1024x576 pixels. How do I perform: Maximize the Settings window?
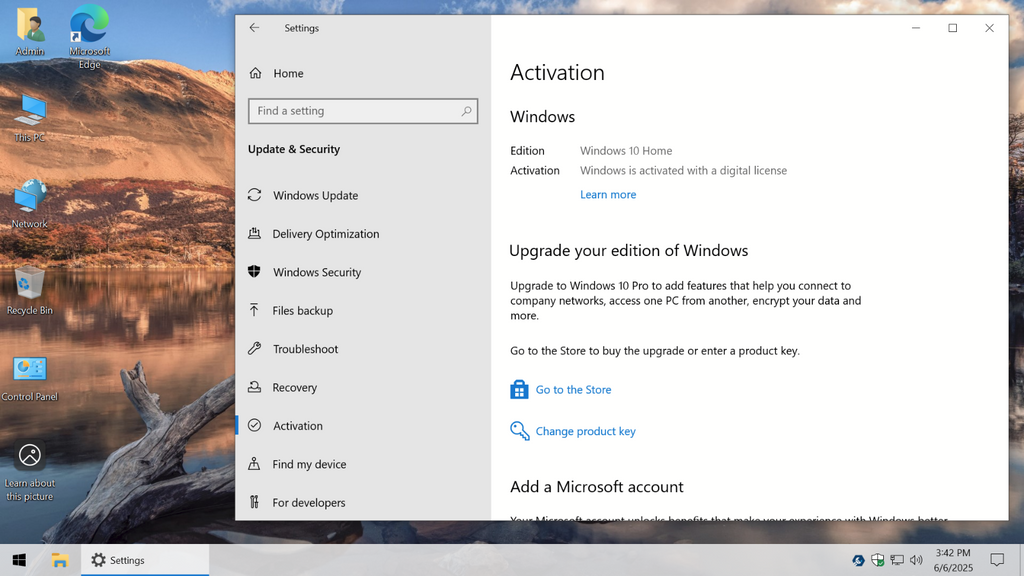click(953, 28)
